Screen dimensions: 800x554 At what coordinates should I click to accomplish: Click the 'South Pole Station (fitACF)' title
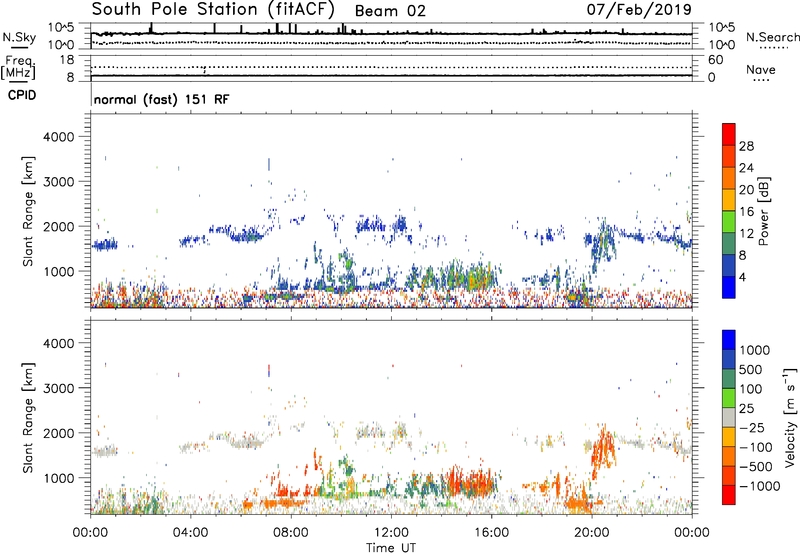213,10
